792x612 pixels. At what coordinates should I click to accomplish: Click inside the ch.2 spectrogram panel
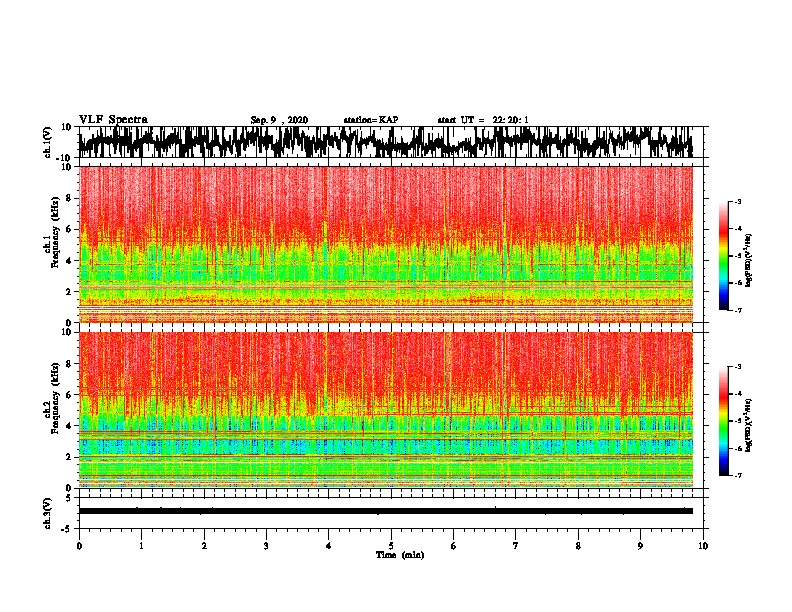coord(385,410)
